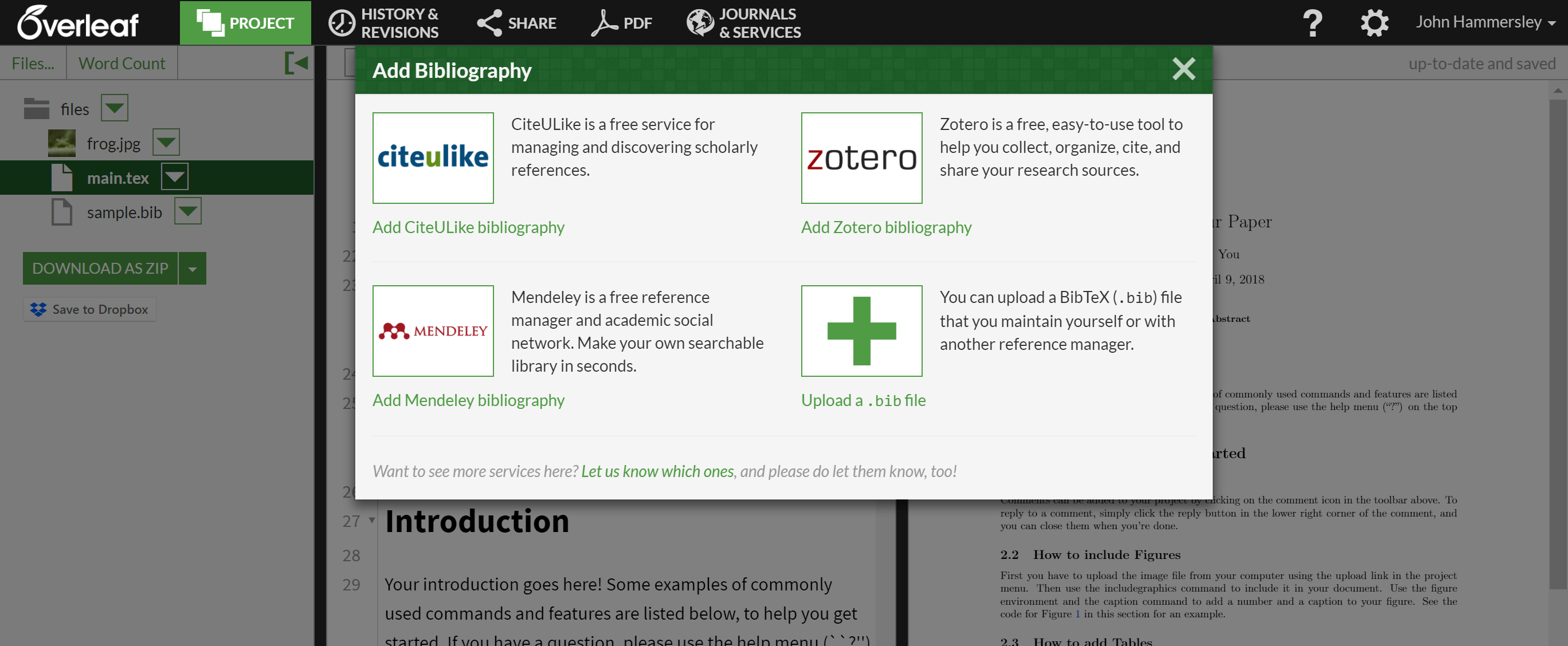Click Upload a .bib file link

point(863,400)
